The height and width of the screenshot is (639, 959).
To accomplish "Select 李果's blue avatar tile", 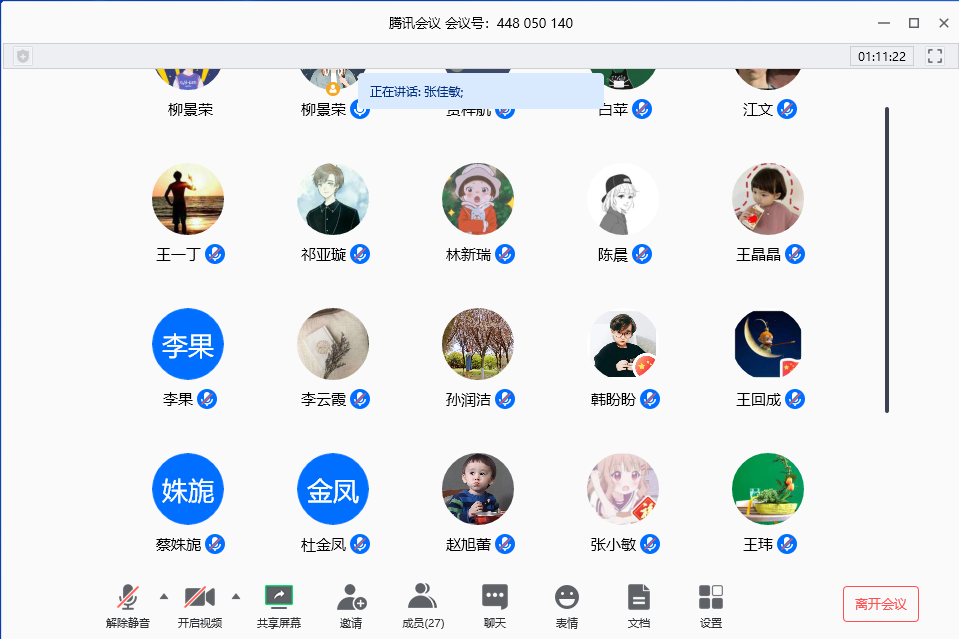I will pyautogui.click(x=187, y=344).
